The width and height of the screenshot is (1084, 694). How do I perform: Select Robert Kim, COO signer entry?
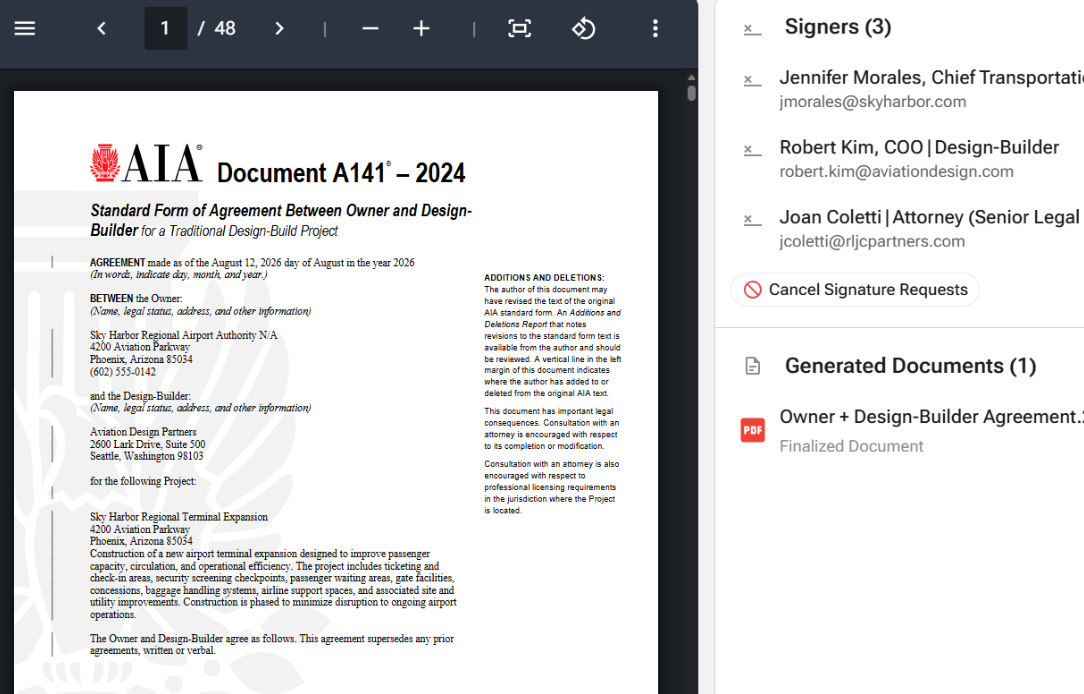click(x=919, y=147)
